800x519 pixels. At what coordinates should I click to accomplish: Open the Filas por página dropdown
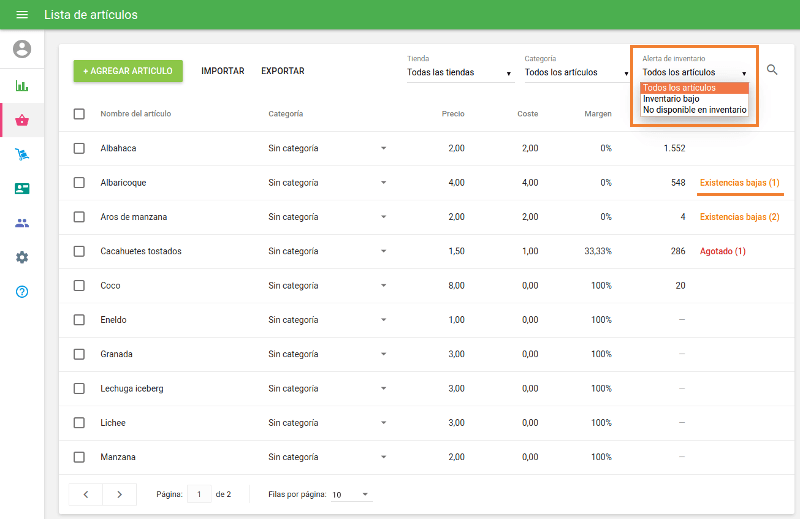coord(350,495)
